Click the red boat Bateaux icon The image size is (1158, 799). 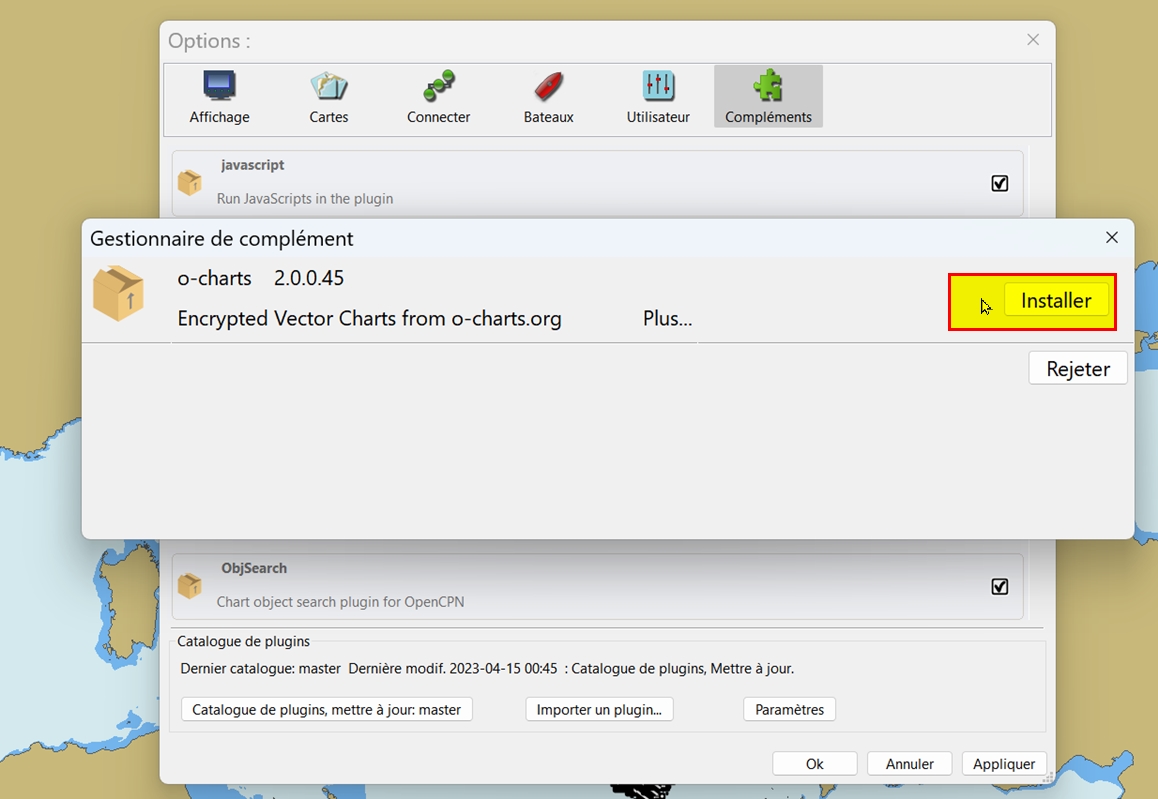point(549,86)
